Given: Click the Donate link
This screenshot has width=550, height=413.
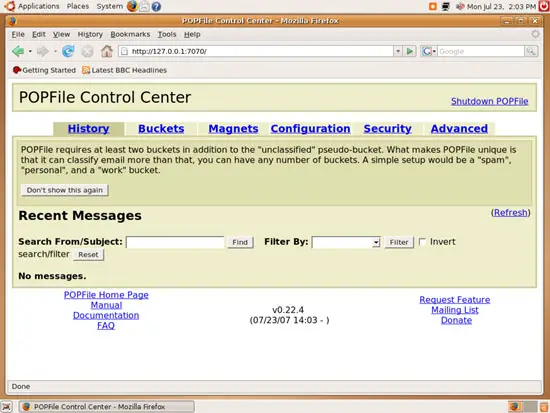Looking at the screenshot, I should pyautogui.click(x=456, y=320).
